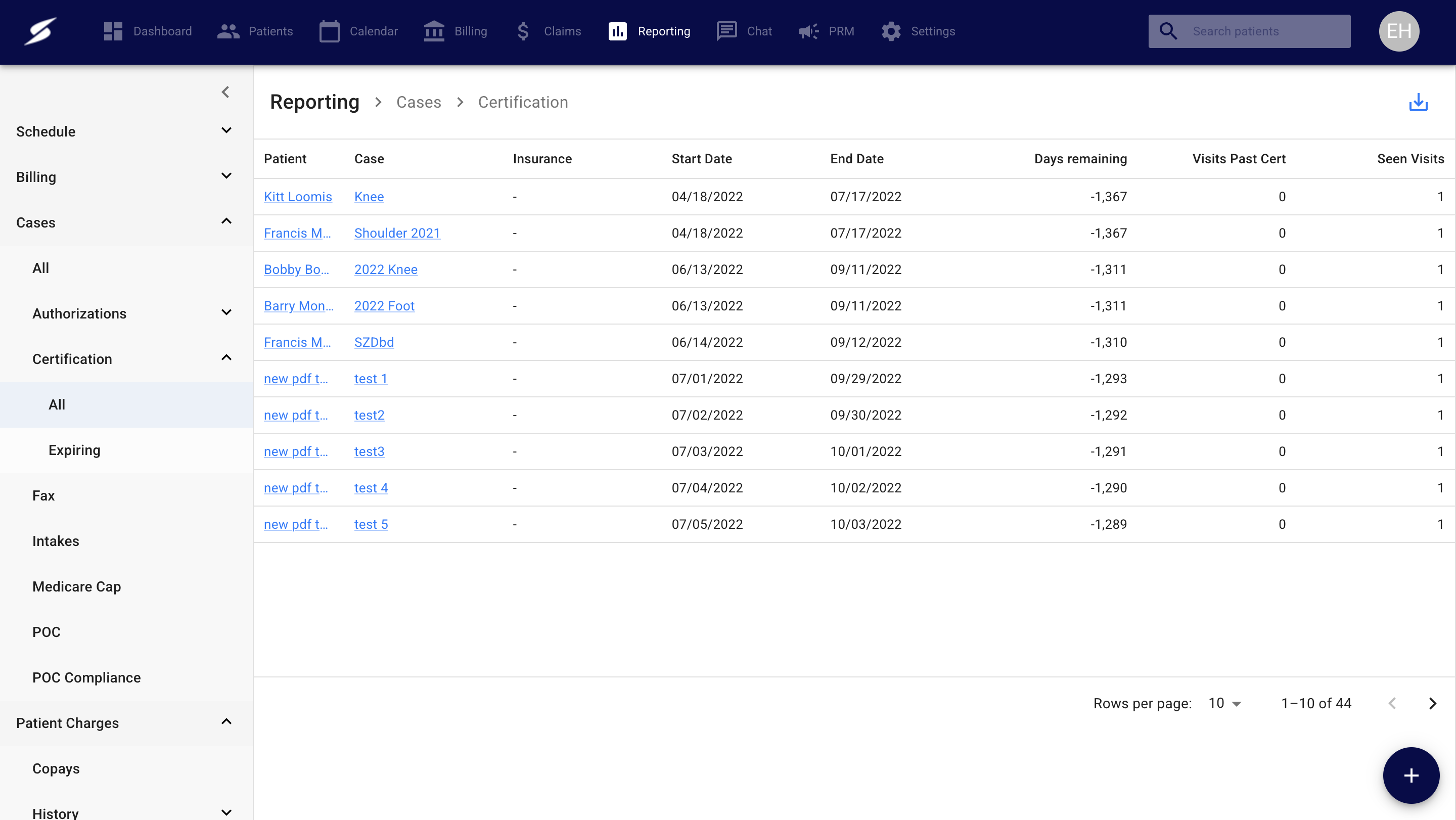The height and width of the screenshot is (820, 1456).
Task: Navigate to Cases via the breadcrumb
Action: 419,102
